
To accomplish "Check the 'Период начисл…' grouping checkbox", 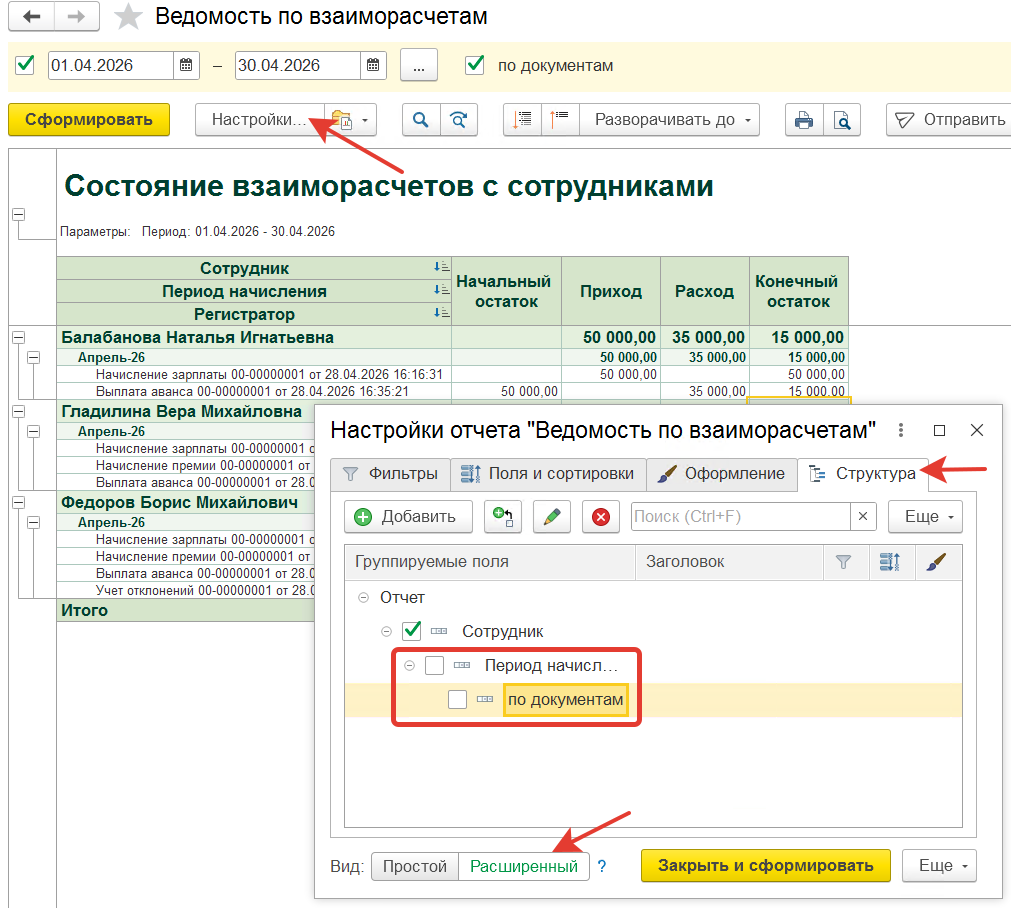I will (435, 665).
